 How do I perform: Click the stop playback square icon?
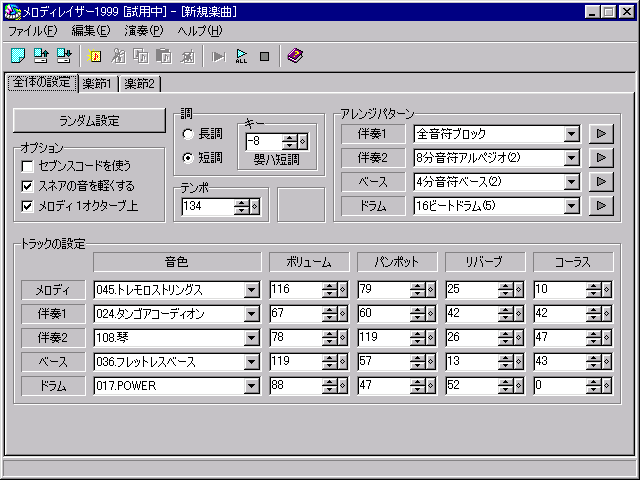(264, 56)
